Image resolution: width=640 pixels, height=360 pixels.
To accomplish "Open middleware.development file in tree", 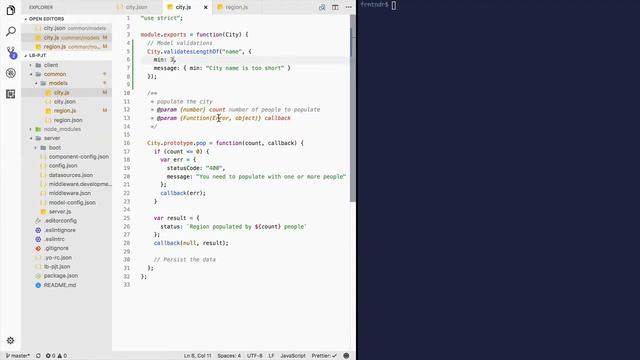I will [80, 184].
